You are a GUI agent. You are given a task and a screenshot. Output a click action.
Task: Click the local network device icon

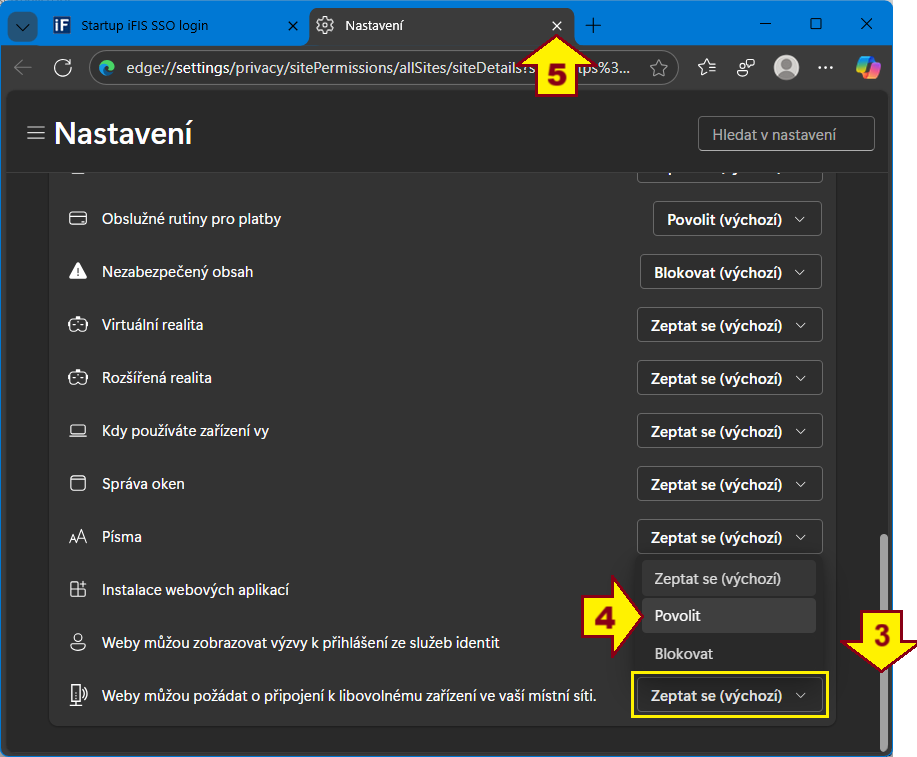tap(78, 696)
